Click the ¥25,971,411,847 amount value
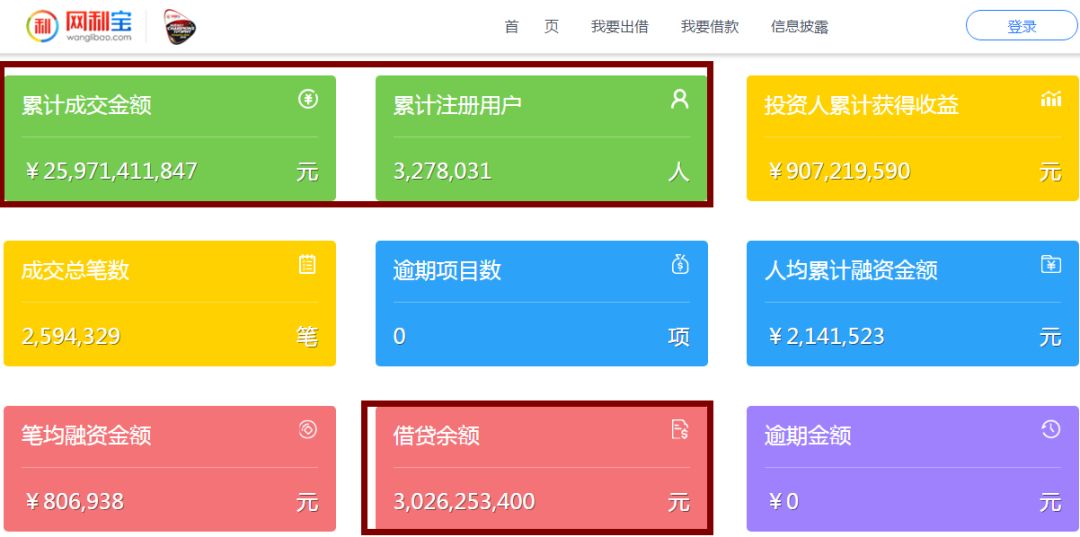Screen dimensions: 1080x537 (110, 171)
